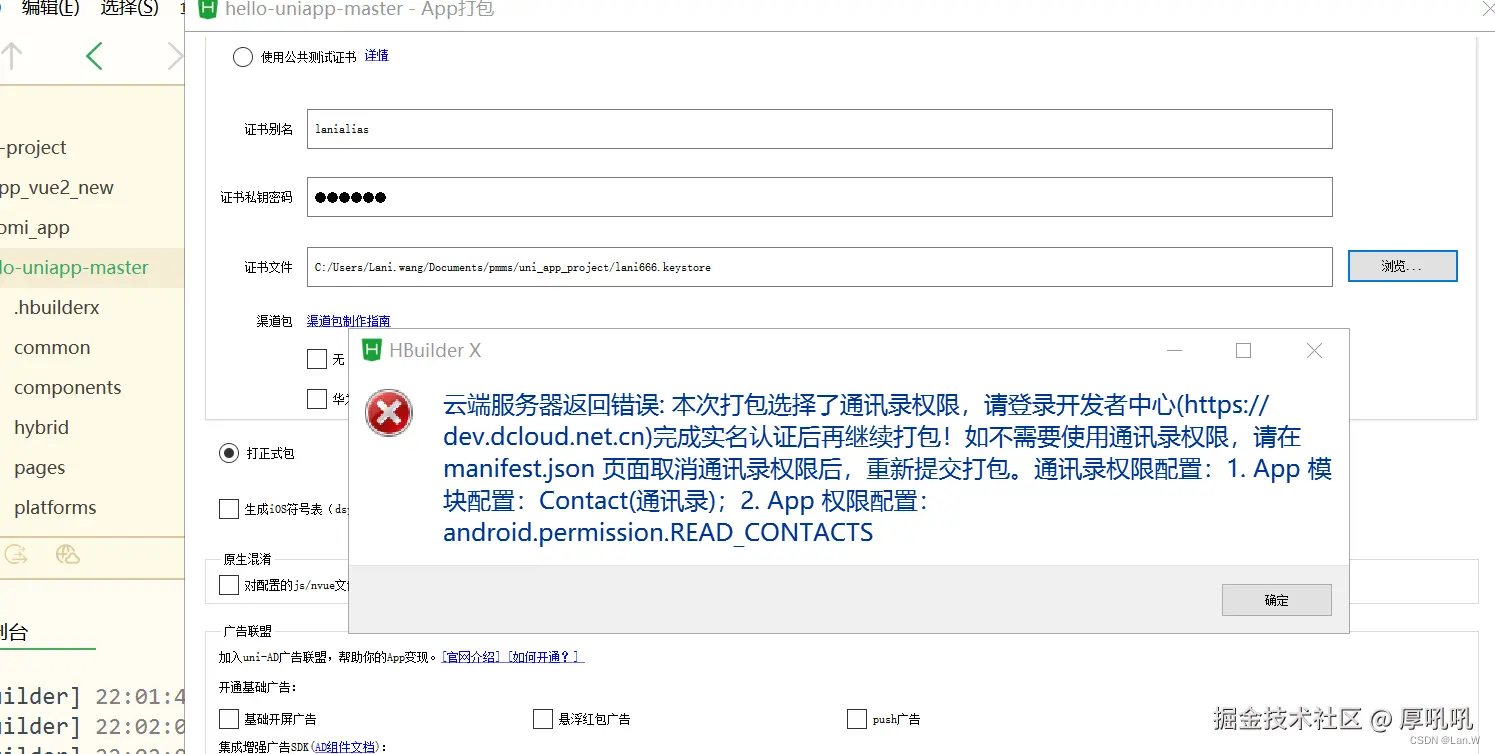Open the .hbuilderx folder
Viewport: 1495px width, 754px height.
point(57,307)
